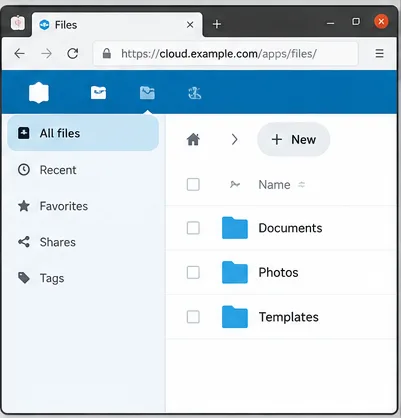Click the Favorites star icon
Image resolution: width=401 pixels, height=418 pixels.
pyautogui.click(x=24, y=206)
